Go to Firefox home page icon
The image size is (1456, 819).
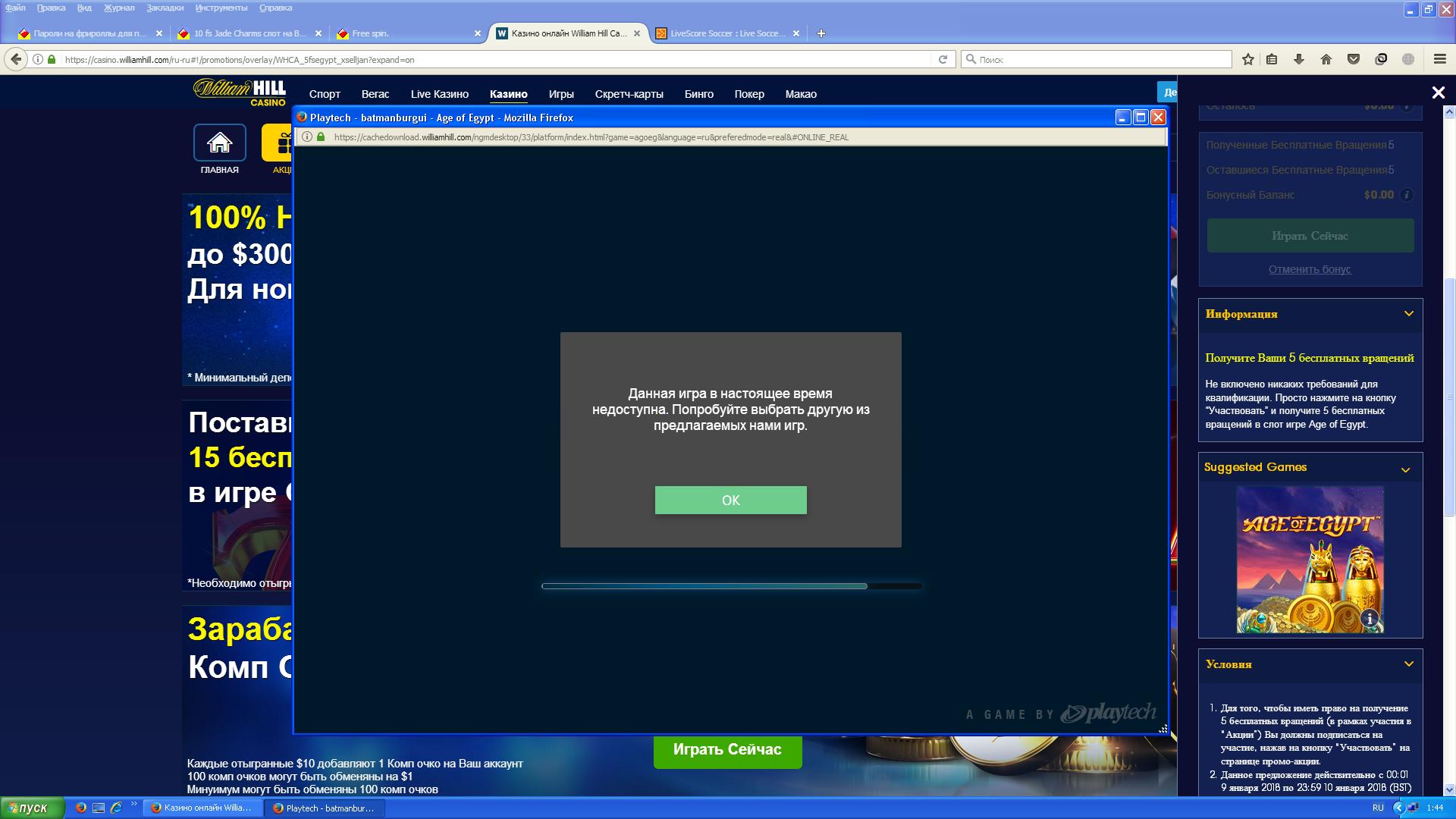tap(1326, 59)
